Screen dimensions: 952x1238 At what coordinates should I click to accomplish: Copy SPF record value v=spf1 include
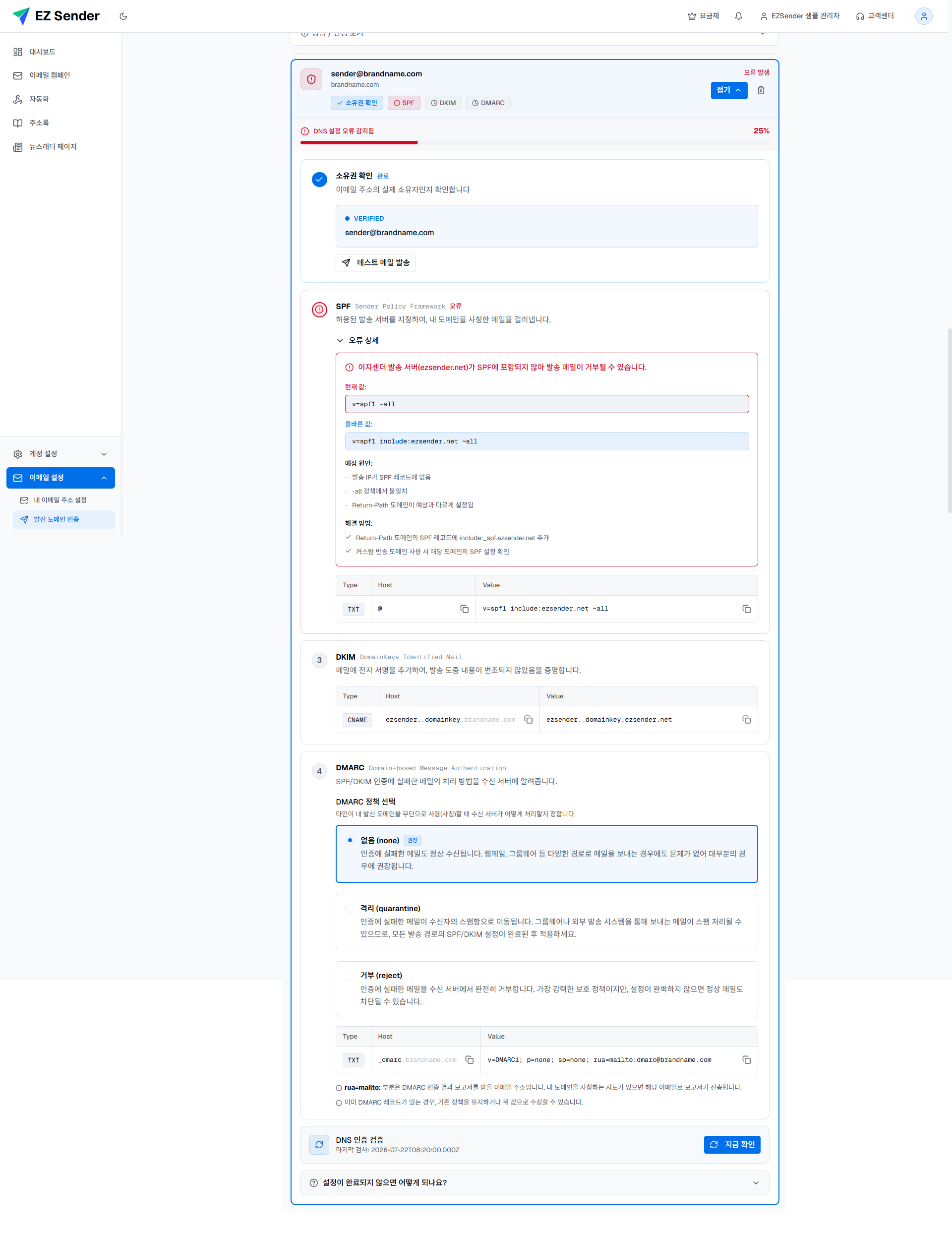pyautogui.click(x=746, y=609)
